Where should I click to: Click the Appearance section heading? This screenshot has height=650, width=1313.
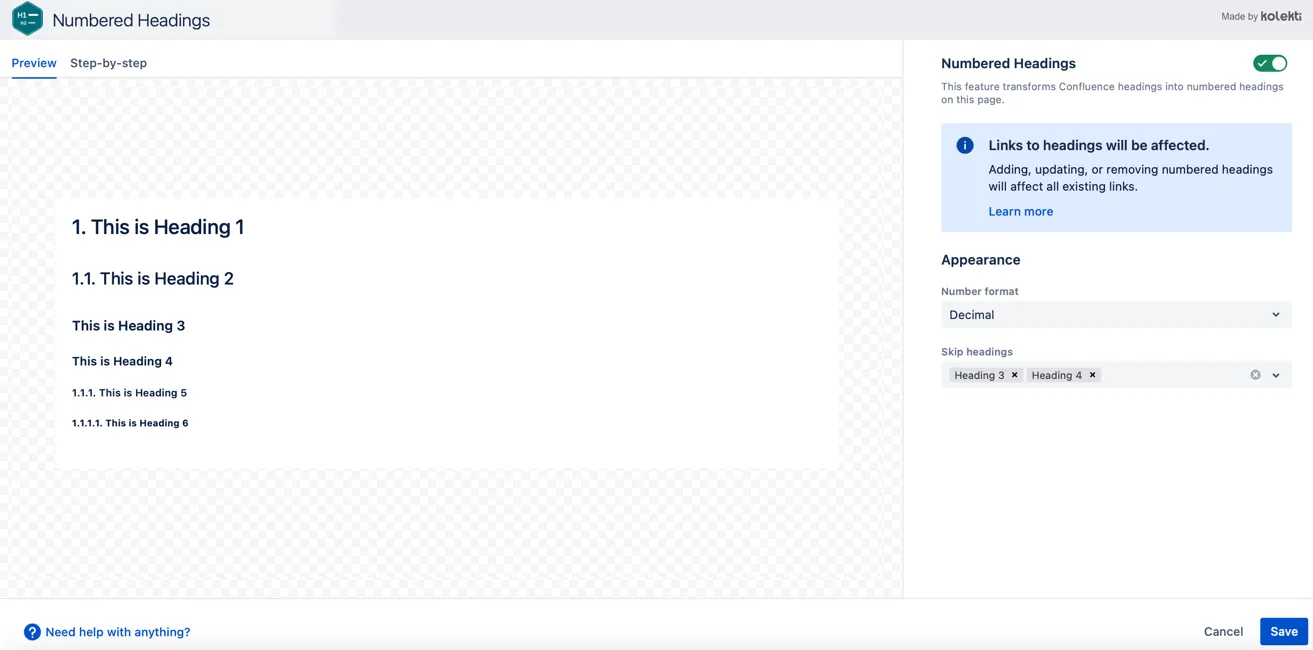(x=980, y=260)
